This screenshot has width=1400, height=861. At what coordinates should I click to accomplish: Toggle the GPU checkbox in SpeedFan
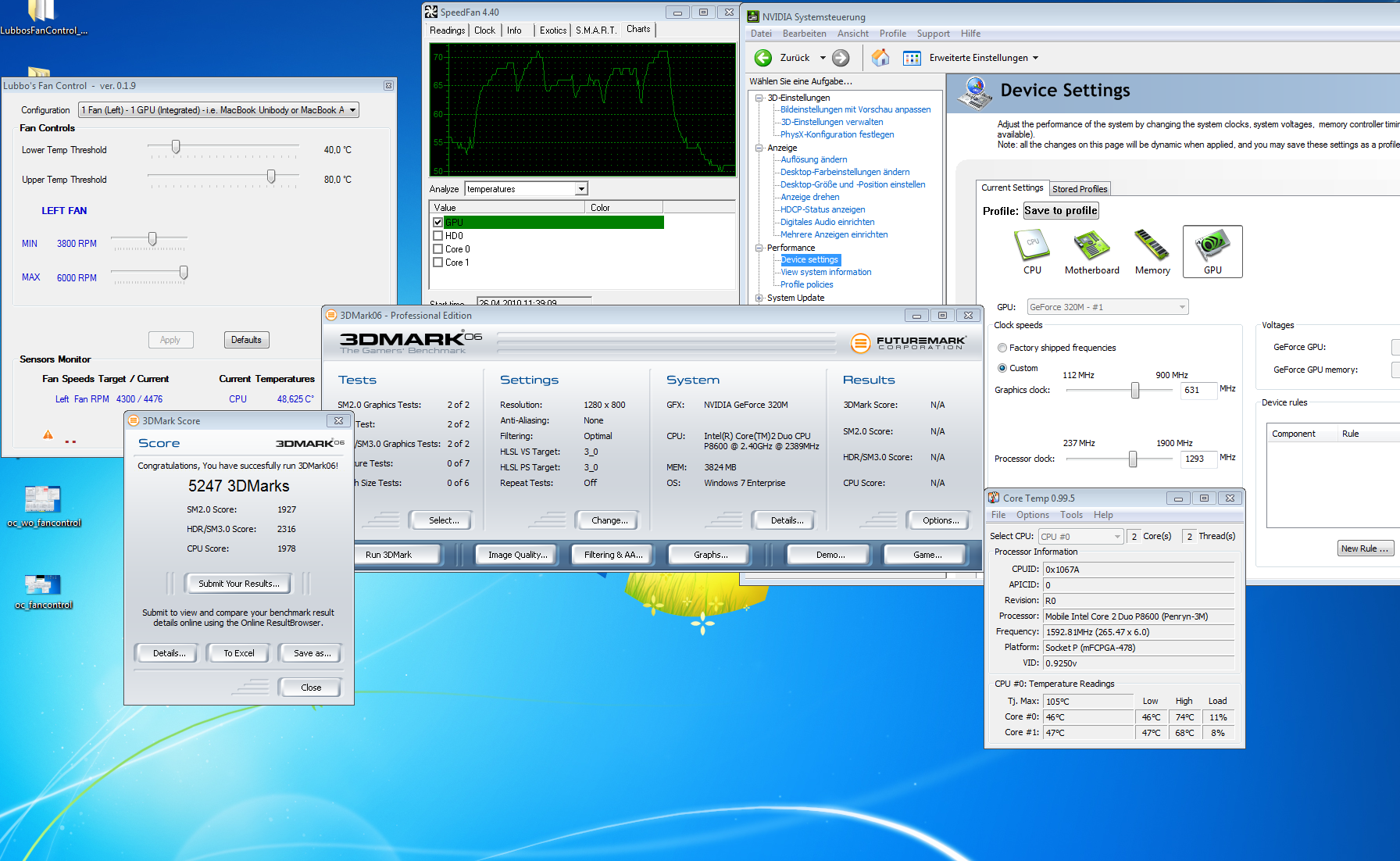[438, 223]
